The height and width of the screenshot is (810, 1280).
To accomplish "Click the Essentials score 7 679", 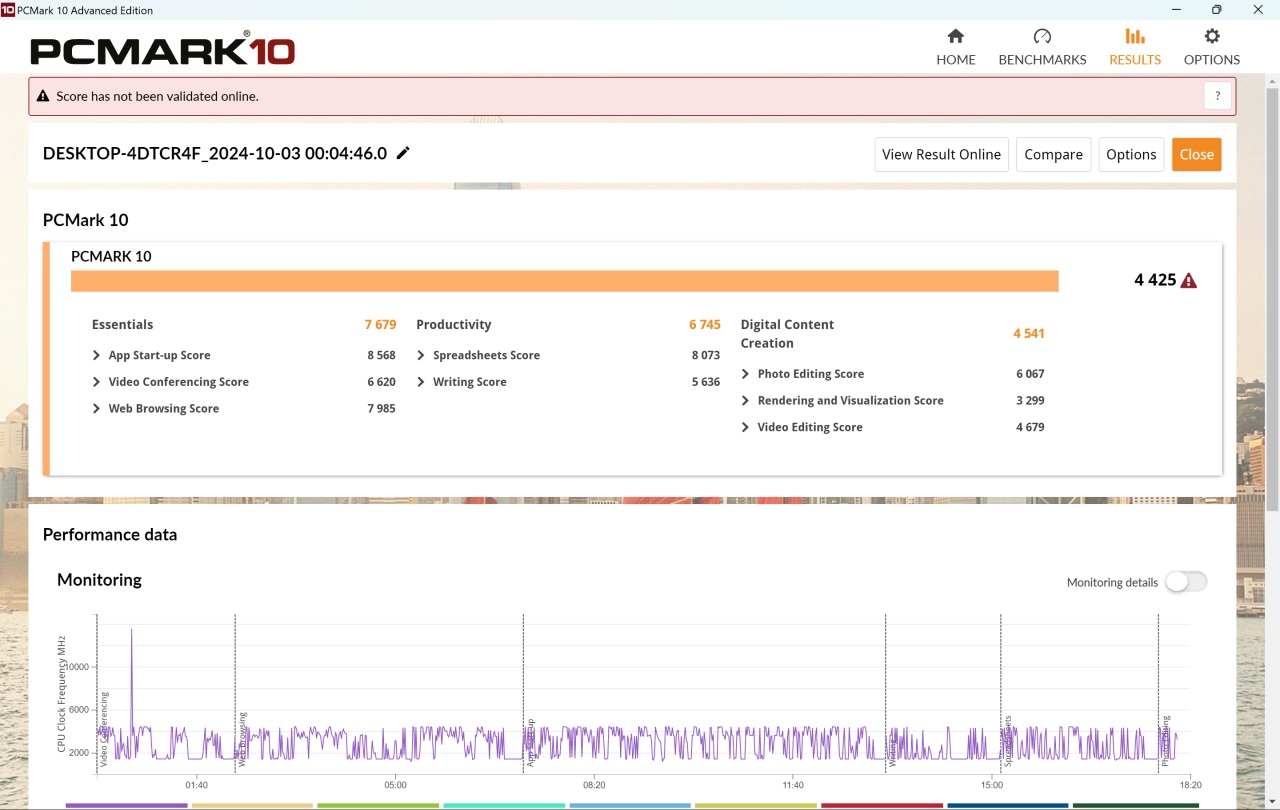I will (380, 325).
